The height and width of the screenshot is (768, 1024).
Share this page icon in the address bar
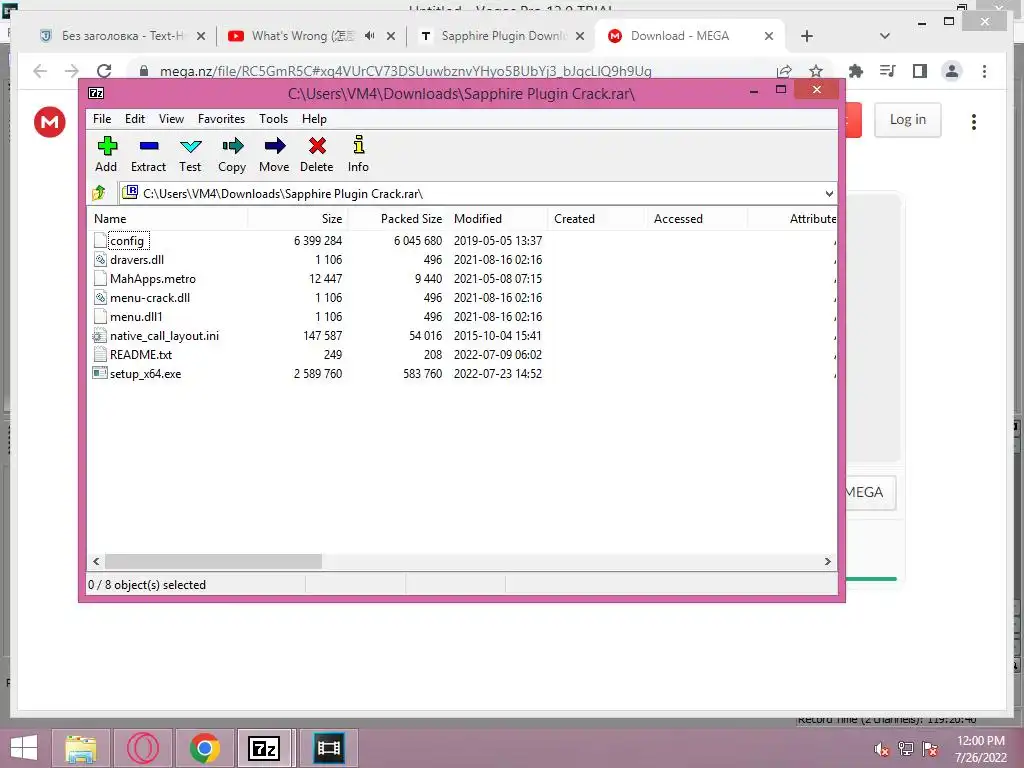pyautogui.click(x=784, y=71)
